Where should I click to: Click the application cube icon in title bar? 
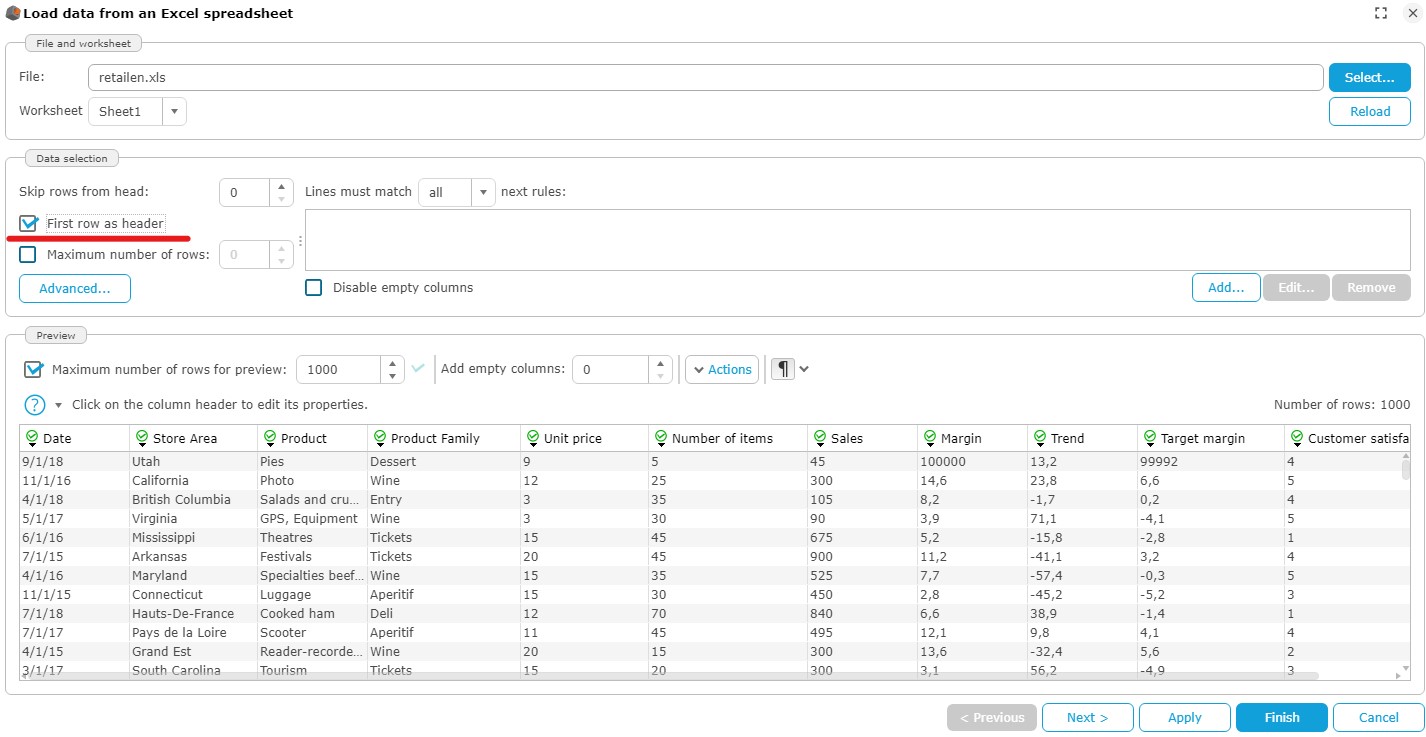[x=13, y=14]
